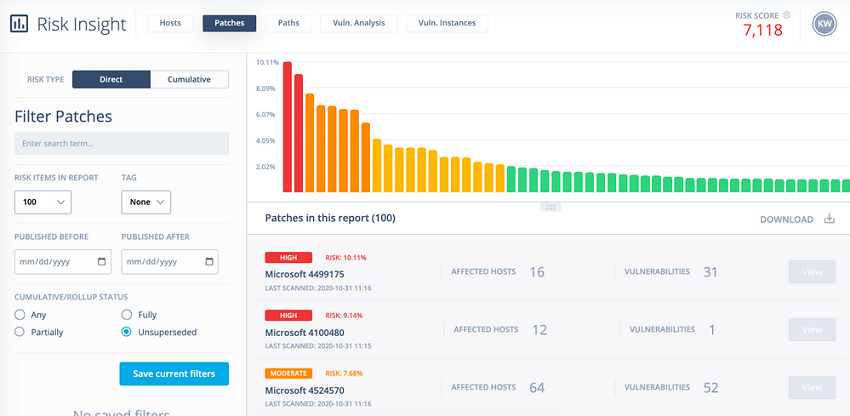Click Save current filters button
Screen dimensions: 850x416
click(x=174, y=374)
